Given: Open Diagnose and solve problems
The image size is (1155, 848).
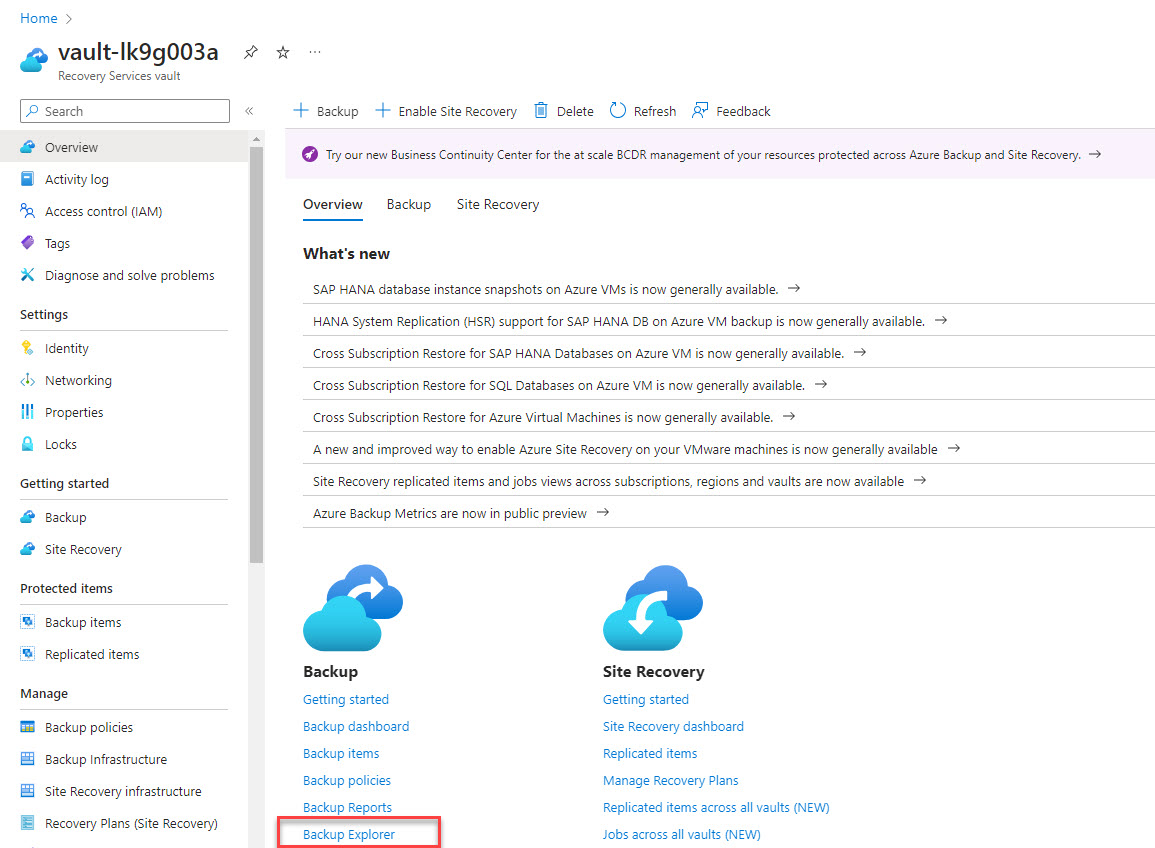Looking at the screenshot, I should pos(129,275).
